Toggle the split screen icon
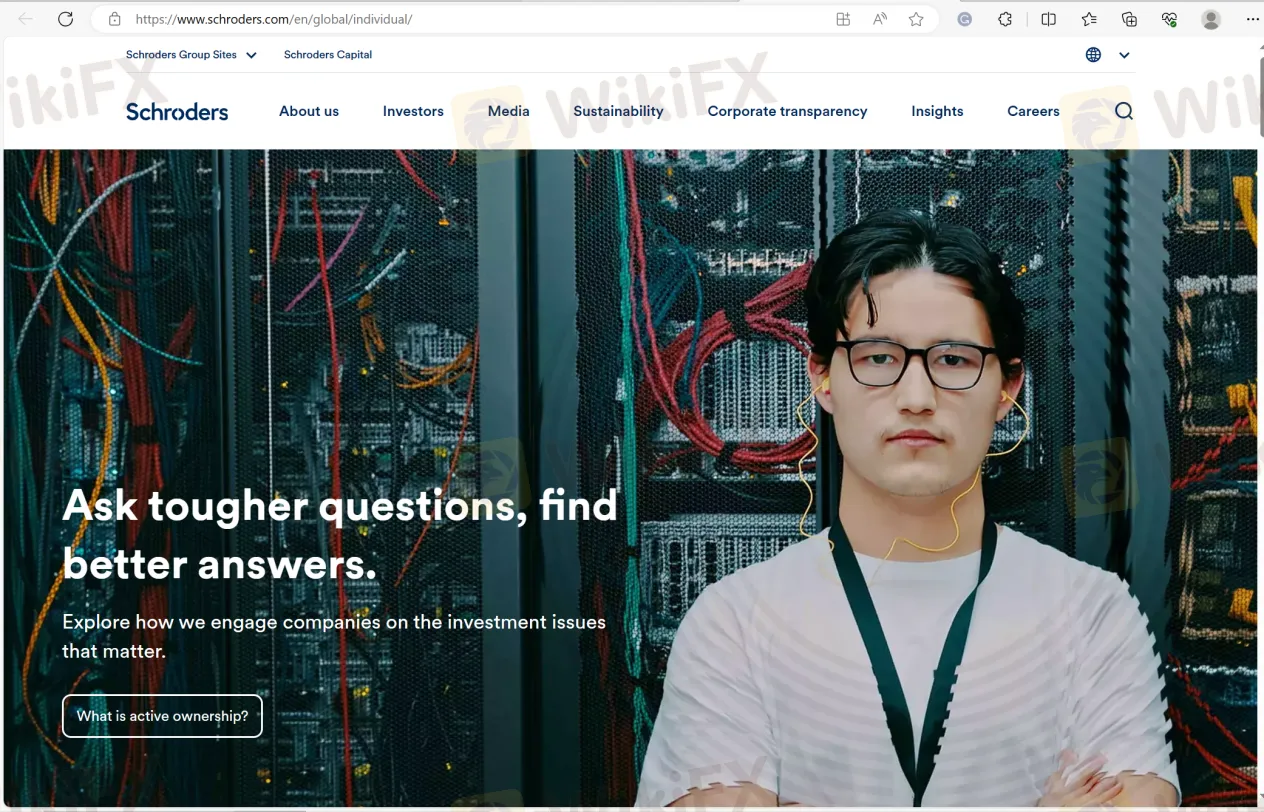The width and height of the screenshot is (1264, 812). coord(1048,19)
